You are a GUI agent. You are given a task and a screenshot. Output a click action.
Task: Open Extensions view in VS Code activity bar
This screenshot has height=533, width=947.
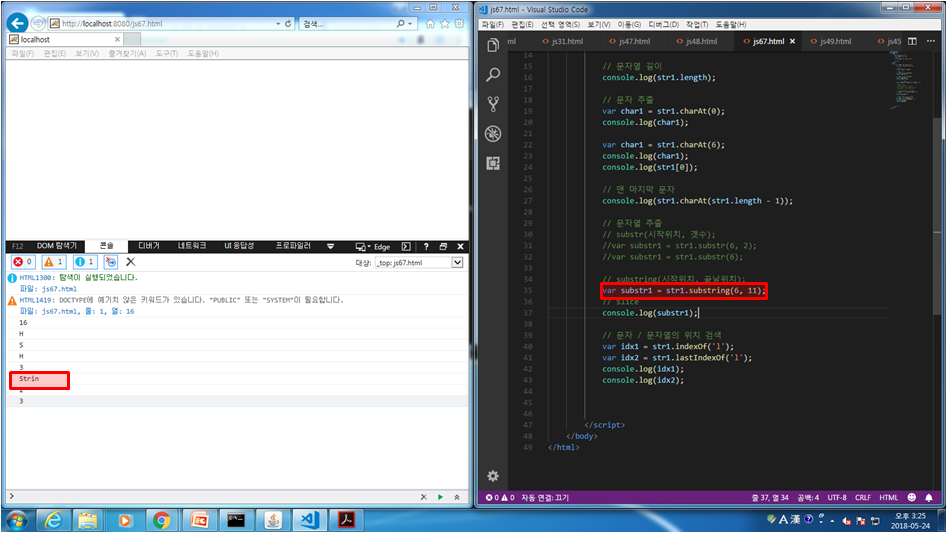point(493,163)
